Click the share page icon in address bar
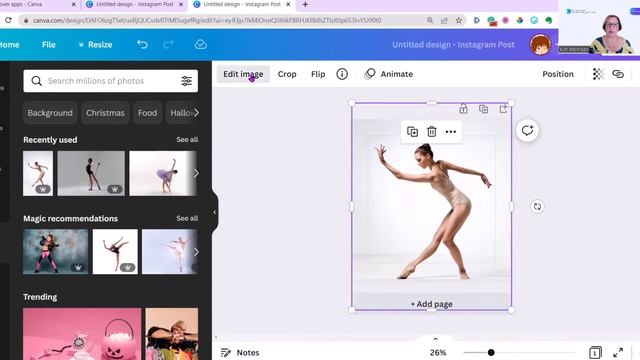This screenshot has width=640, height=360. [x=444, y=20]
